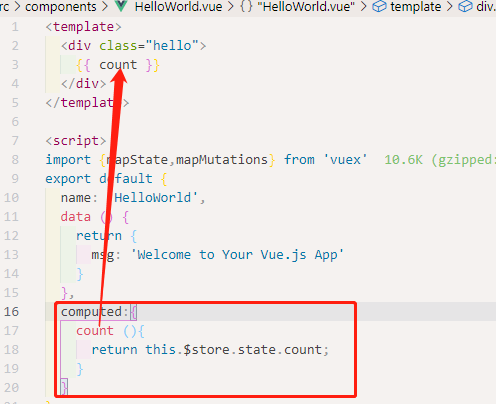
Task: Click mapMutations in the import statement
Action: (222, 160)
